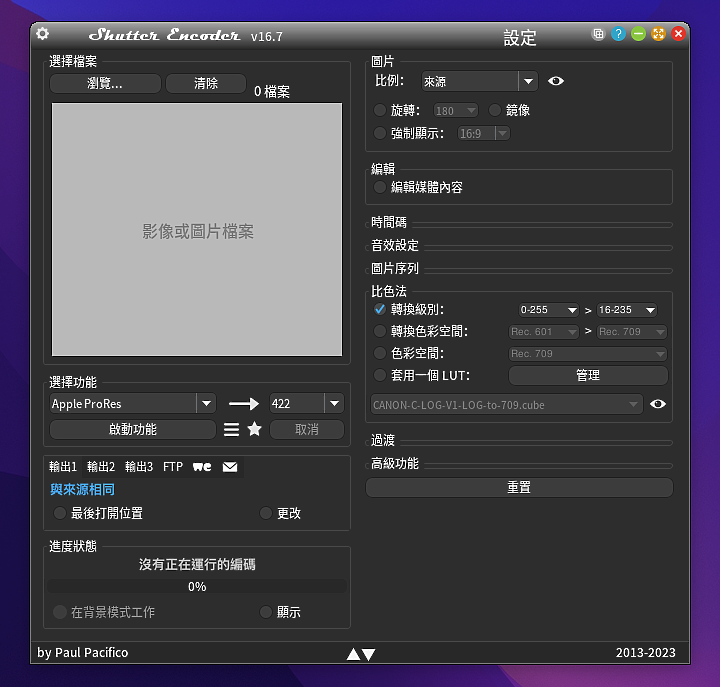
Task: Click the new instance window icon
Action: pyautogui.click(x=598, y=34)
